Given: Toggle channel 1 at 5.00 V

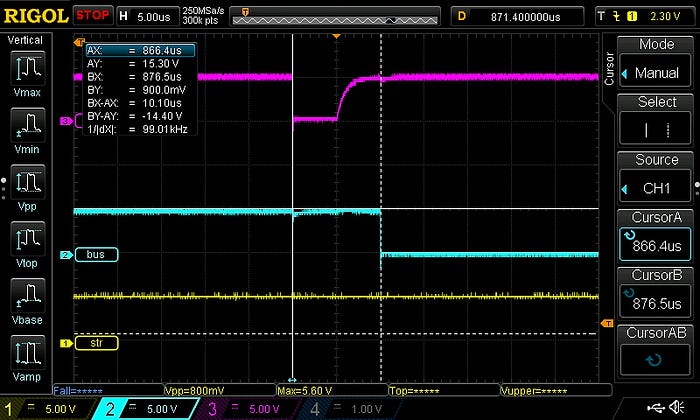Looking at the screenshot, I should click(47, 409).
